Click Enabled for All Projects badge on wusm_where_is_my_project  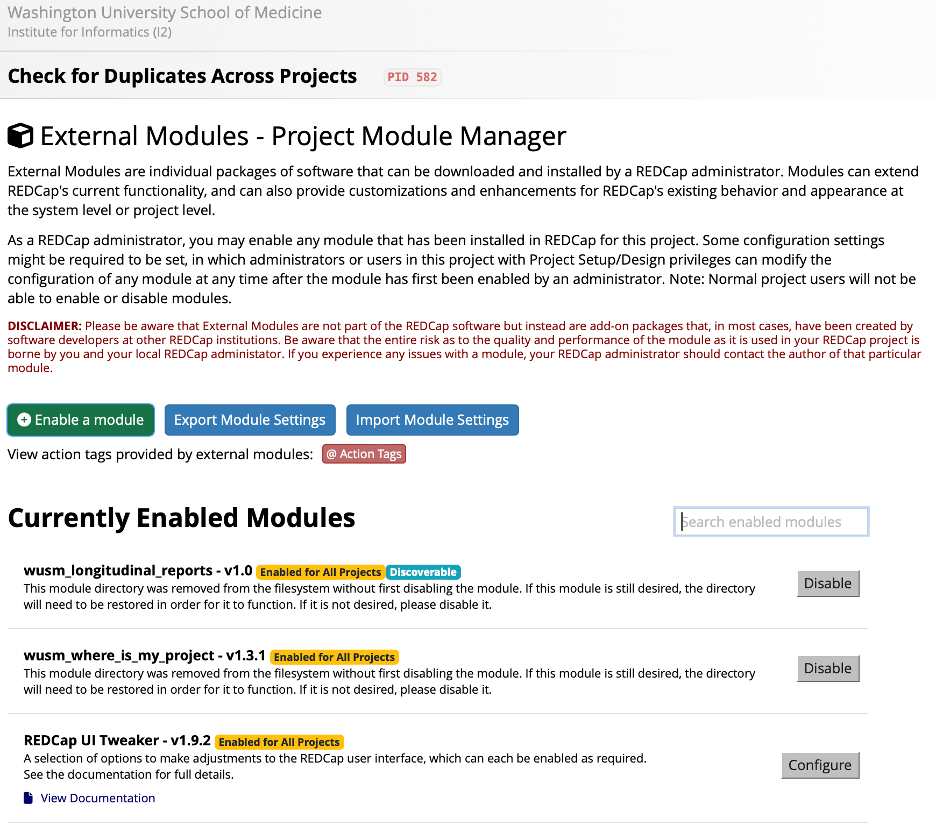[x=334, y=657]
